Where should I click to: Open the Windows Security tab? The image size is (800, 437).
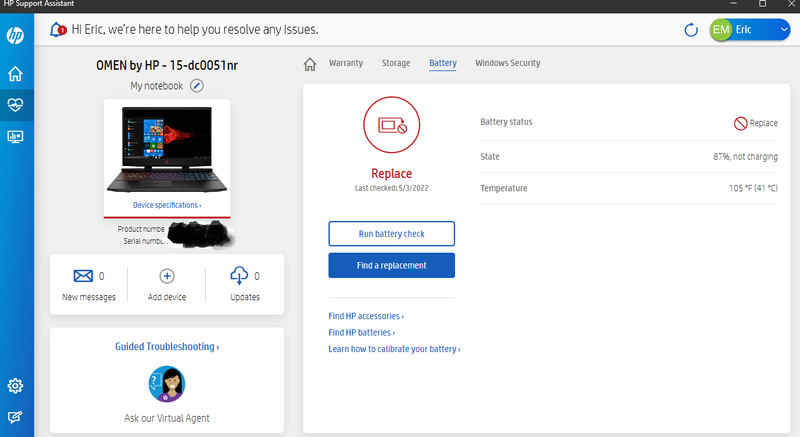[x=507, y=63]
